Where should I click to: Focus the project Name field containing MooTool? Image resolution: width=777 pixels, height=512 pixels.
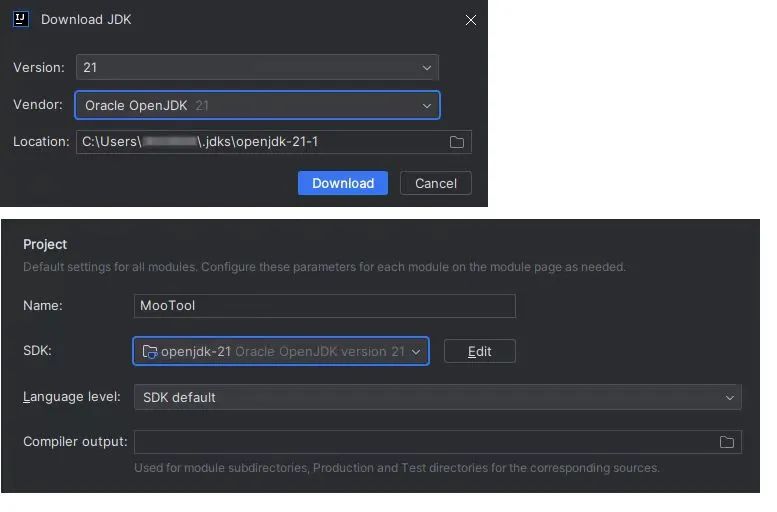click(x=324, y=306)
